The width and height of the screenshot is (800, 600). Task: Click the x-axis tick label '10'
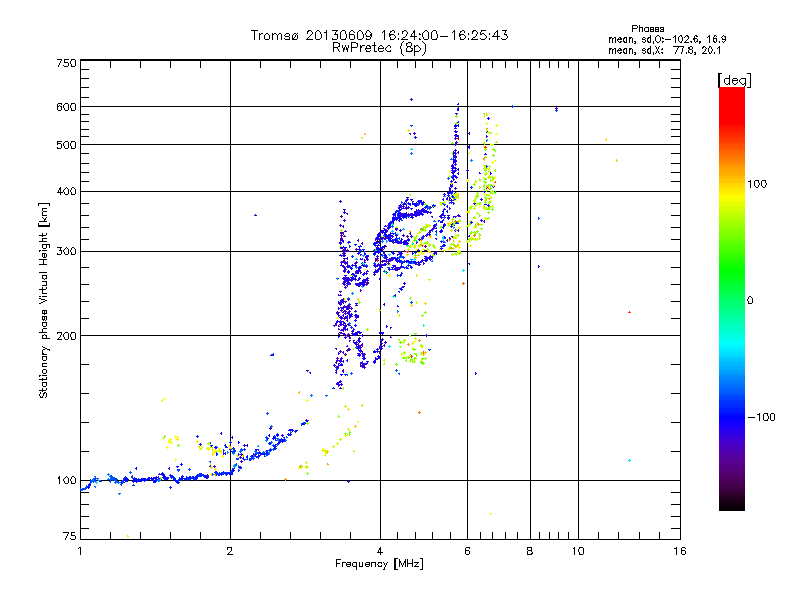point(578,551)
